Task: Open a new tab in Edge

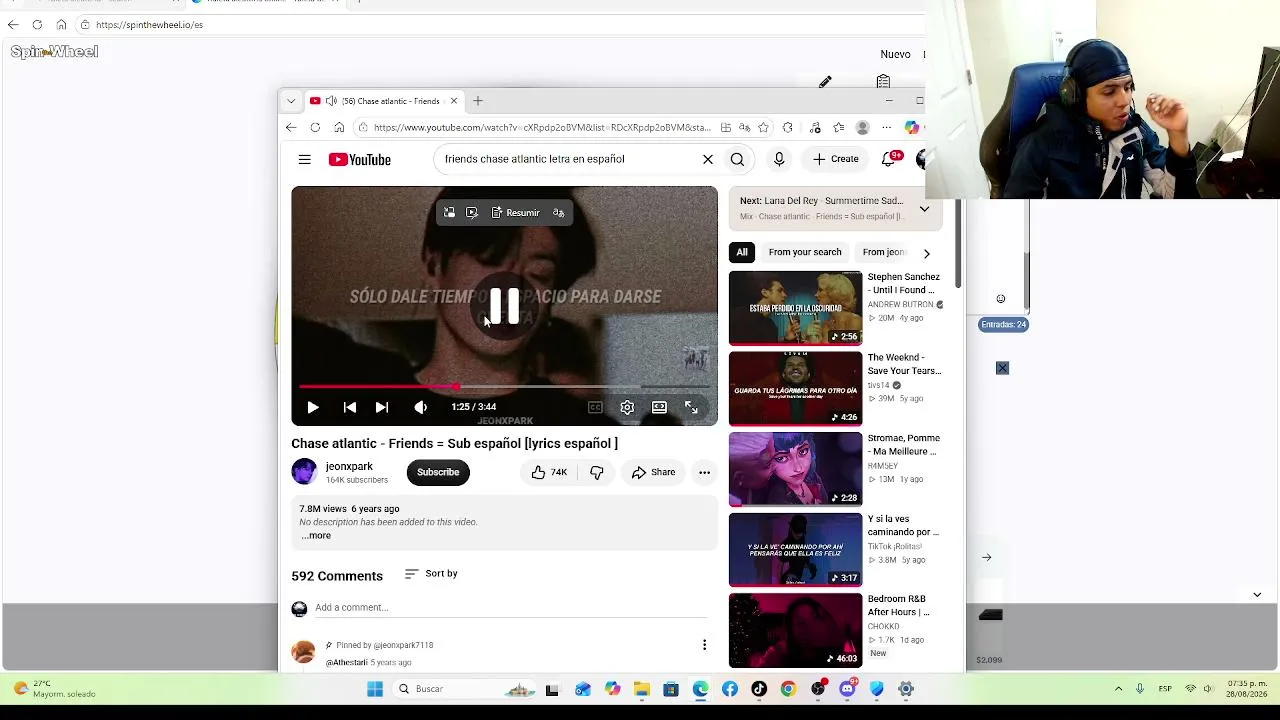Action: [x=478, y=101]
